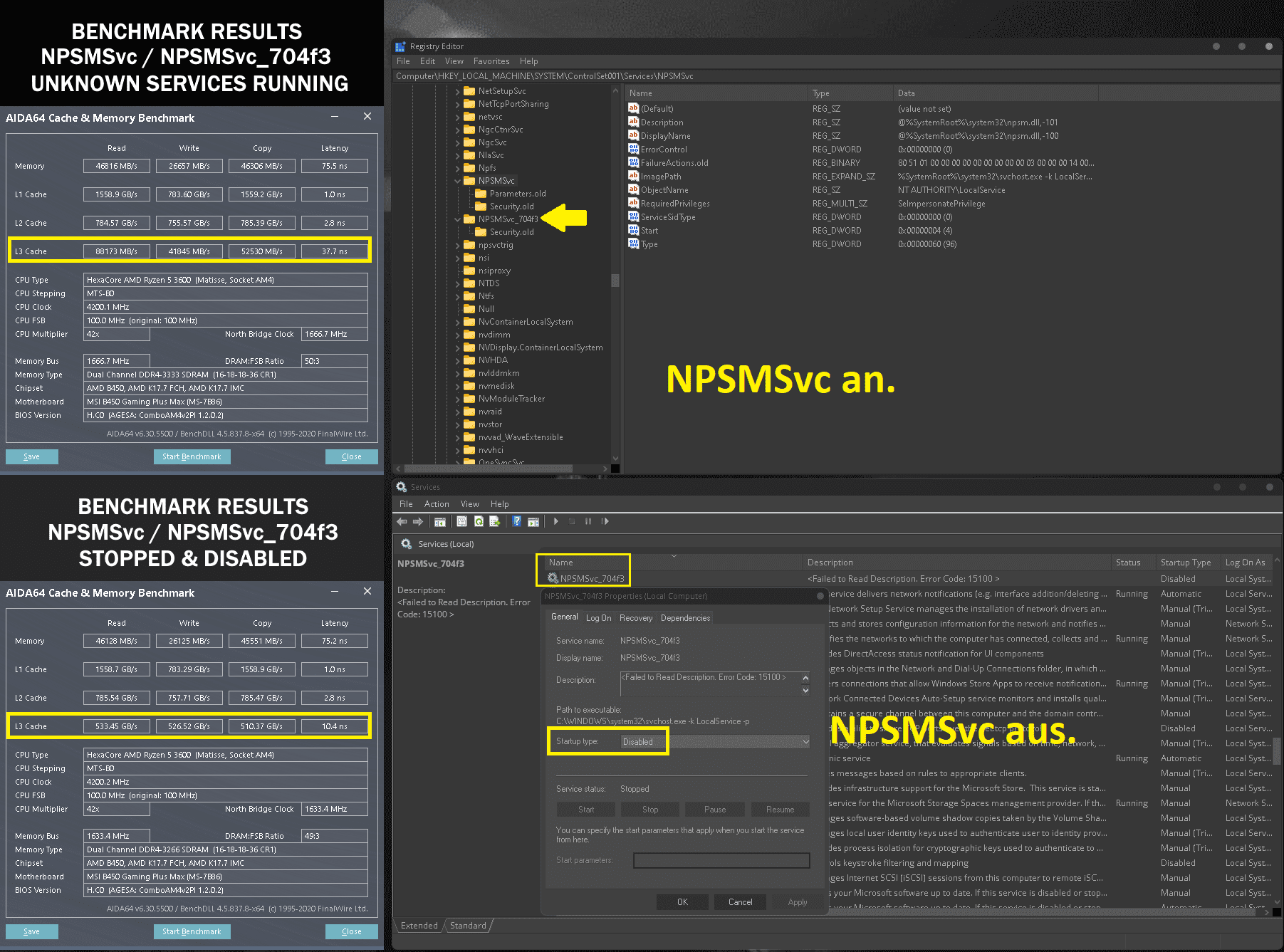The width and height of the screenshot is (1284, 952).
Task: Expand the NetSetupSvc registry key
Action: [x=457, y=91]
